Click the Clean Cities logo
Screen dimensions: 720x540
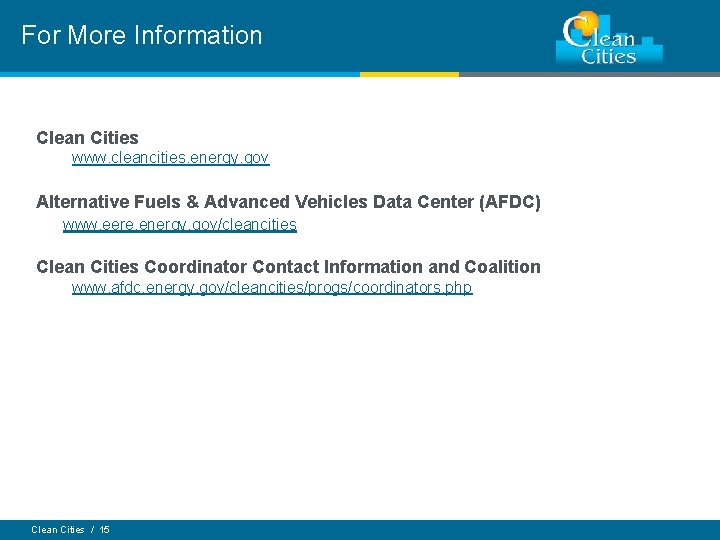[609, 38]
